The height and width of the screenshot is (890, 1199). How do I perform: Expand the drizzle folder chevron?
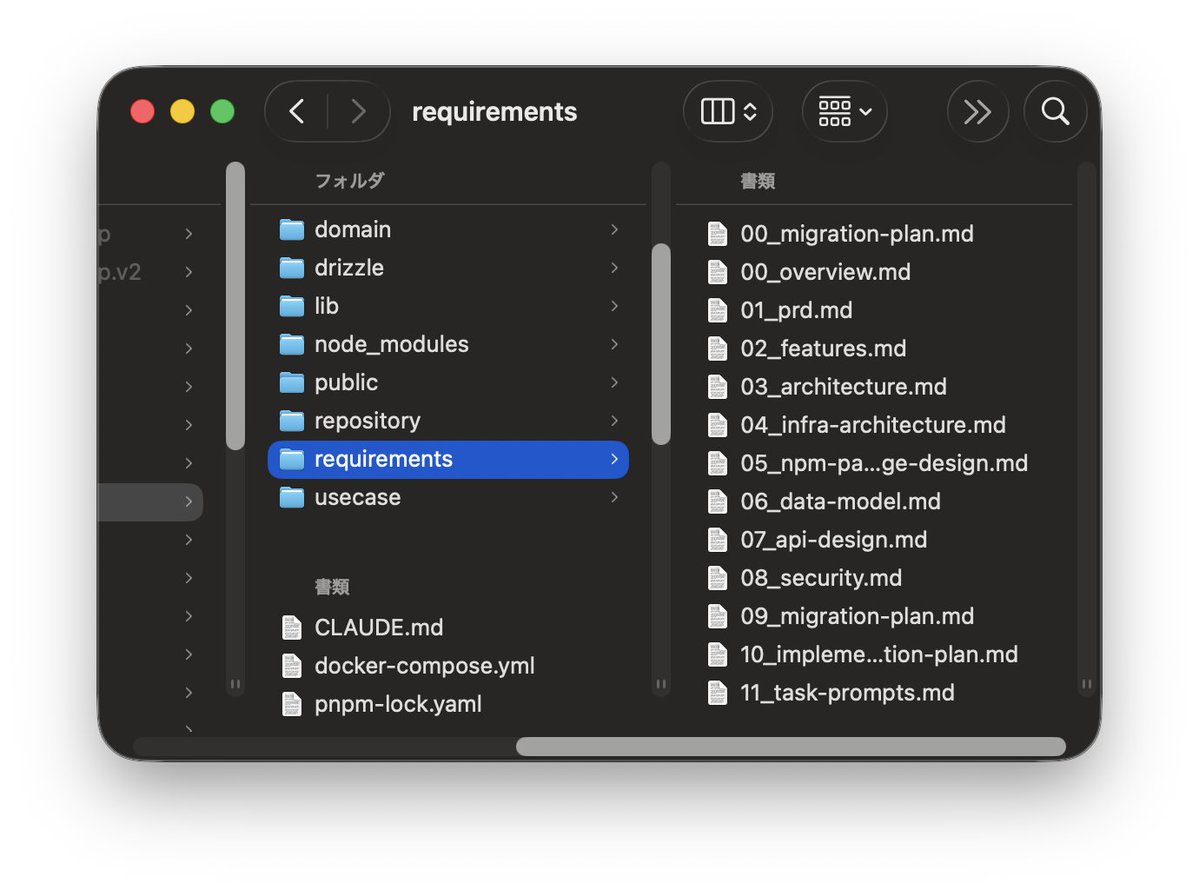(614, 268)
